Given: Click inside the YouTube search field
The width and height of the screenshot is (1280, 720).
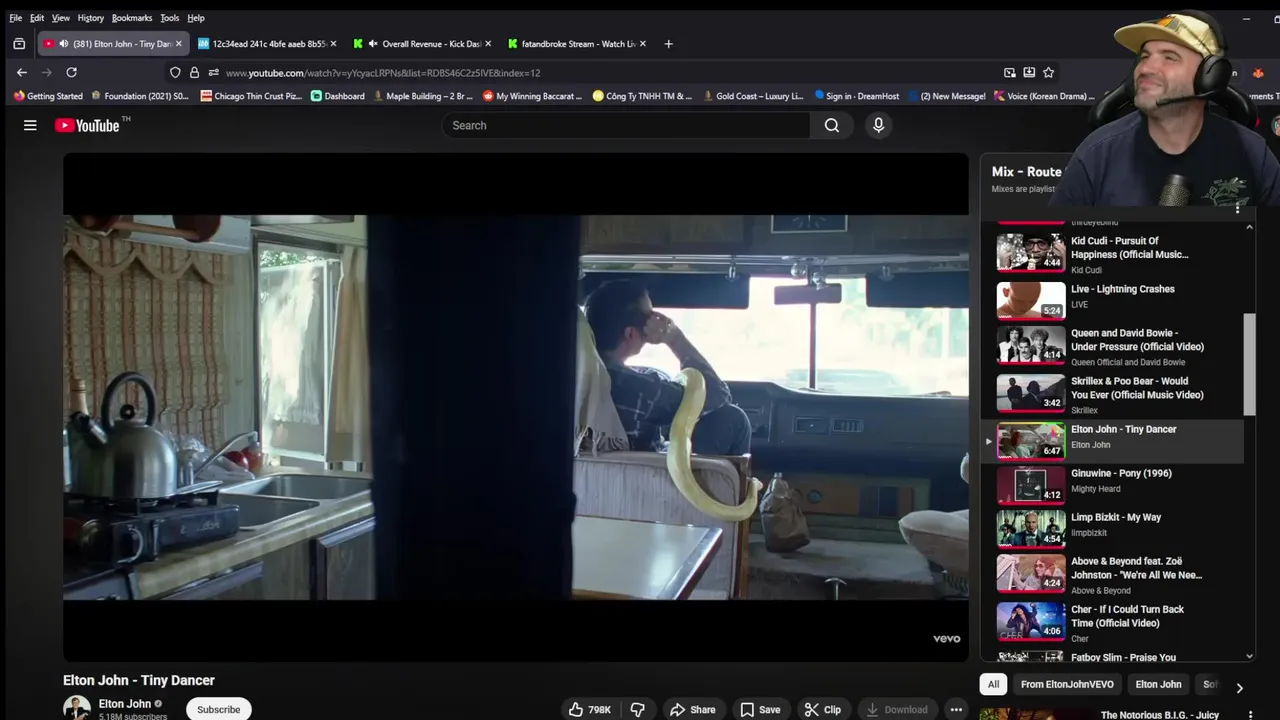Looking at the screenshot, I should (626, 125).
